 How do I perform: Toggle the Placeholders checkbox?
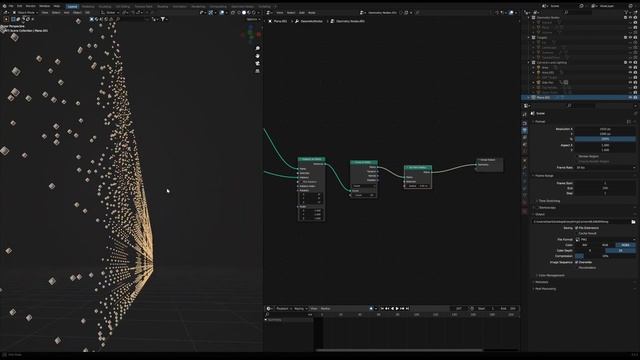[576, 268]
